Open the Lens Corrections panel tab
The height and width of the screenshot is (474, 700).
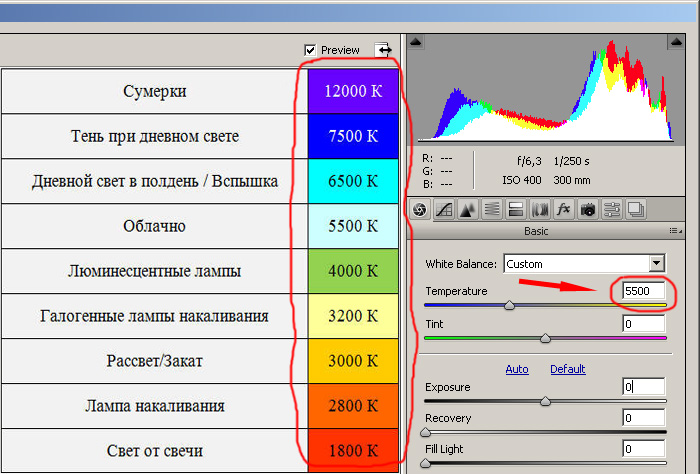pos(540,209)
